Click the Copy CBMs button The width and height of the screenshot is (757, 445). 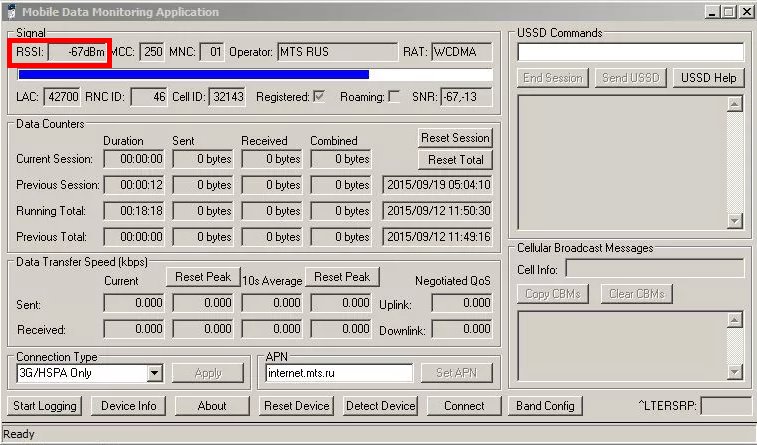click(x=553, y=293)
